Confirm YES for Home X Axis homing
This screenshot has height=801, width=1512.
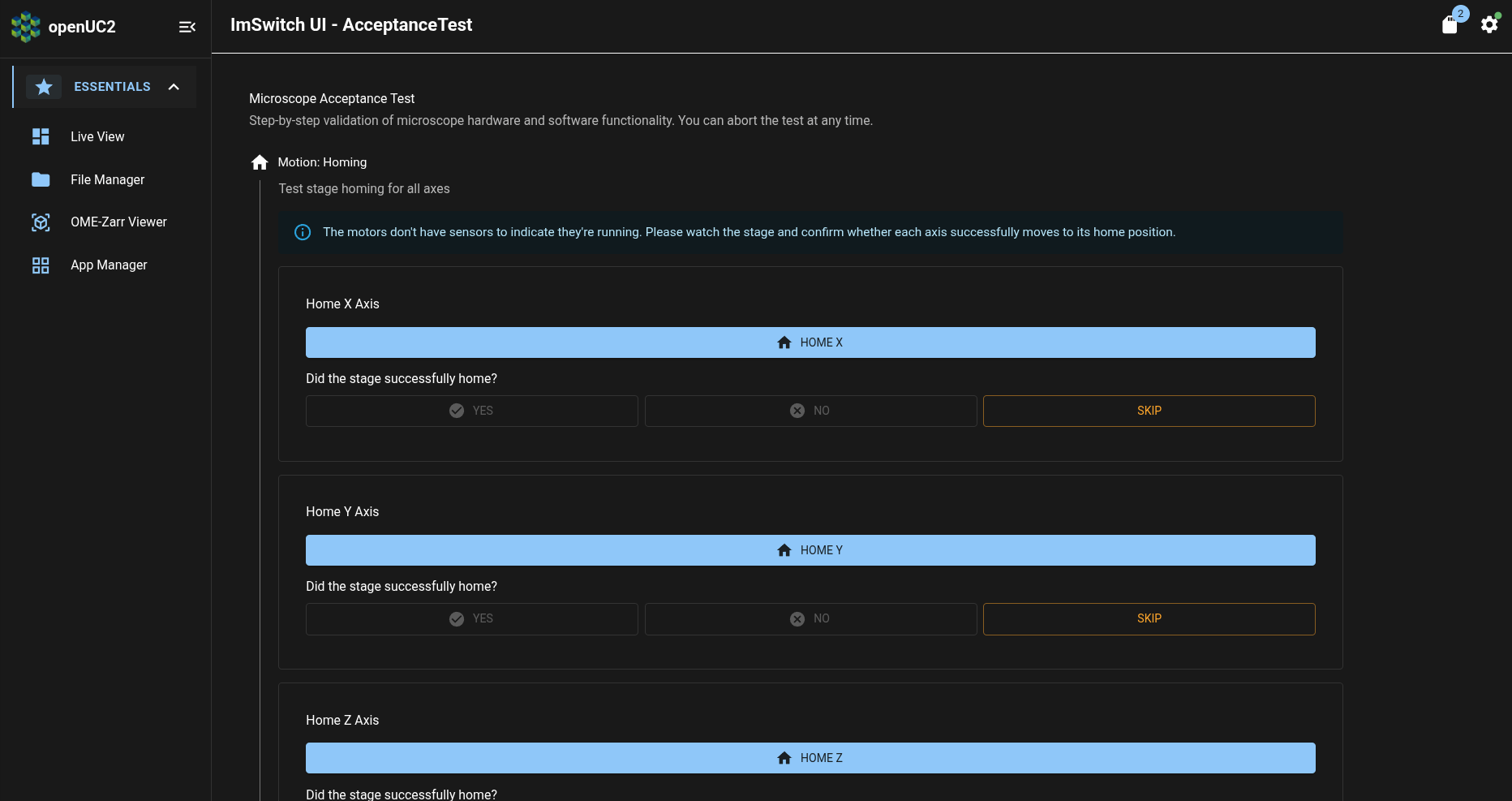point(471,411)
